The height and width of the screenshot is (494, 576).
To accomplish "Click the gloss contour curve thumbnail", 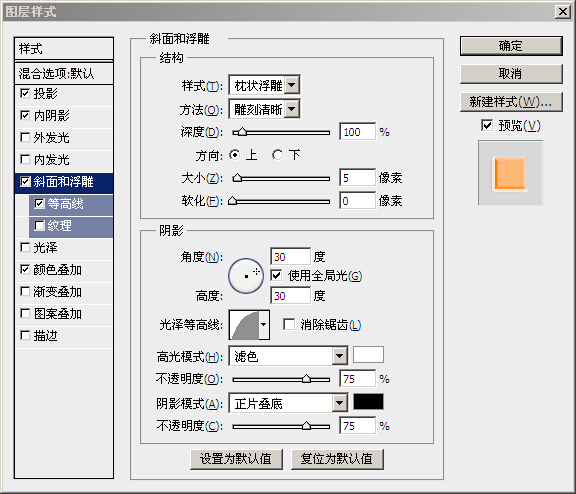I will point(244,325).
